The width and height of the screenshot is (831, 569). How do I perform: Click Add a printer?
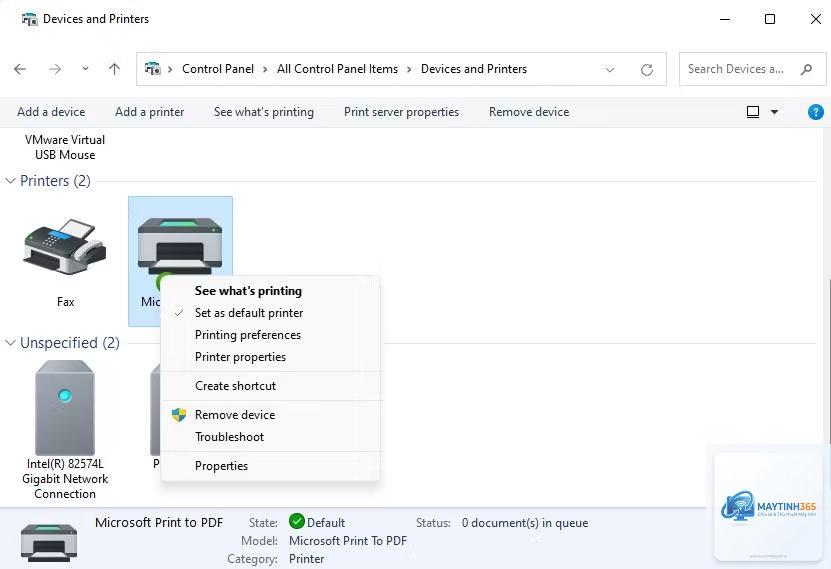pyautogui.click(x=149, y=112)
